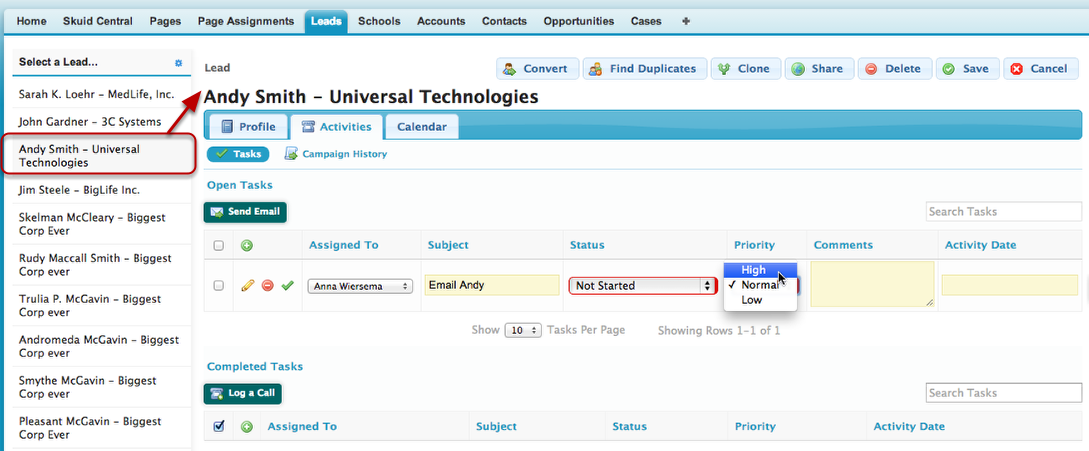Viewport: 1089px width, 451px height.
Task: Uncheck the Completed Tasks header checkbox
Action: click(219, 427)
